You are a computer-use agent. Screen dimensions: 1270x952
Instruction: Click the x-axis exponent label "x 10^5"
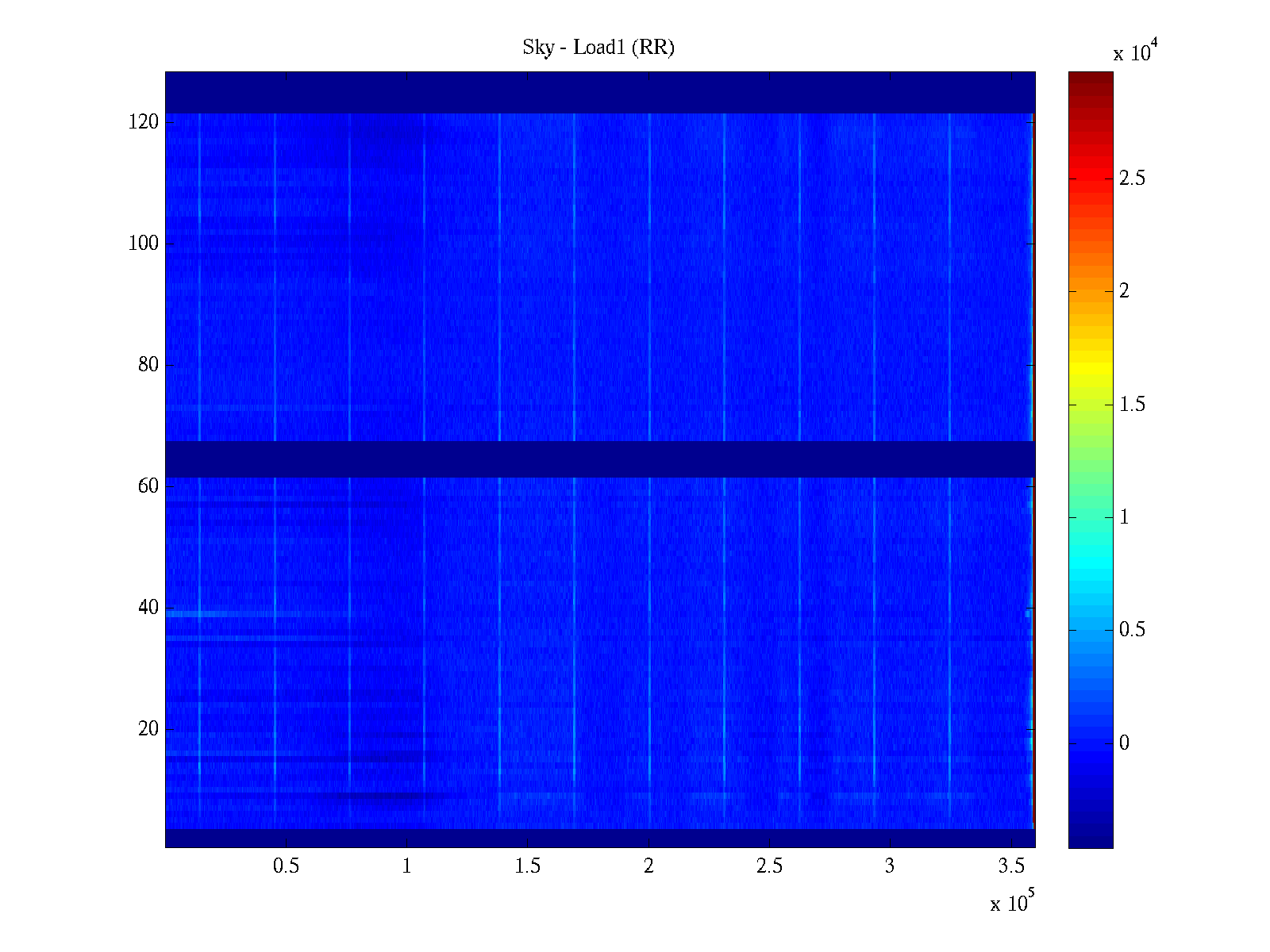pos(1012,903)
